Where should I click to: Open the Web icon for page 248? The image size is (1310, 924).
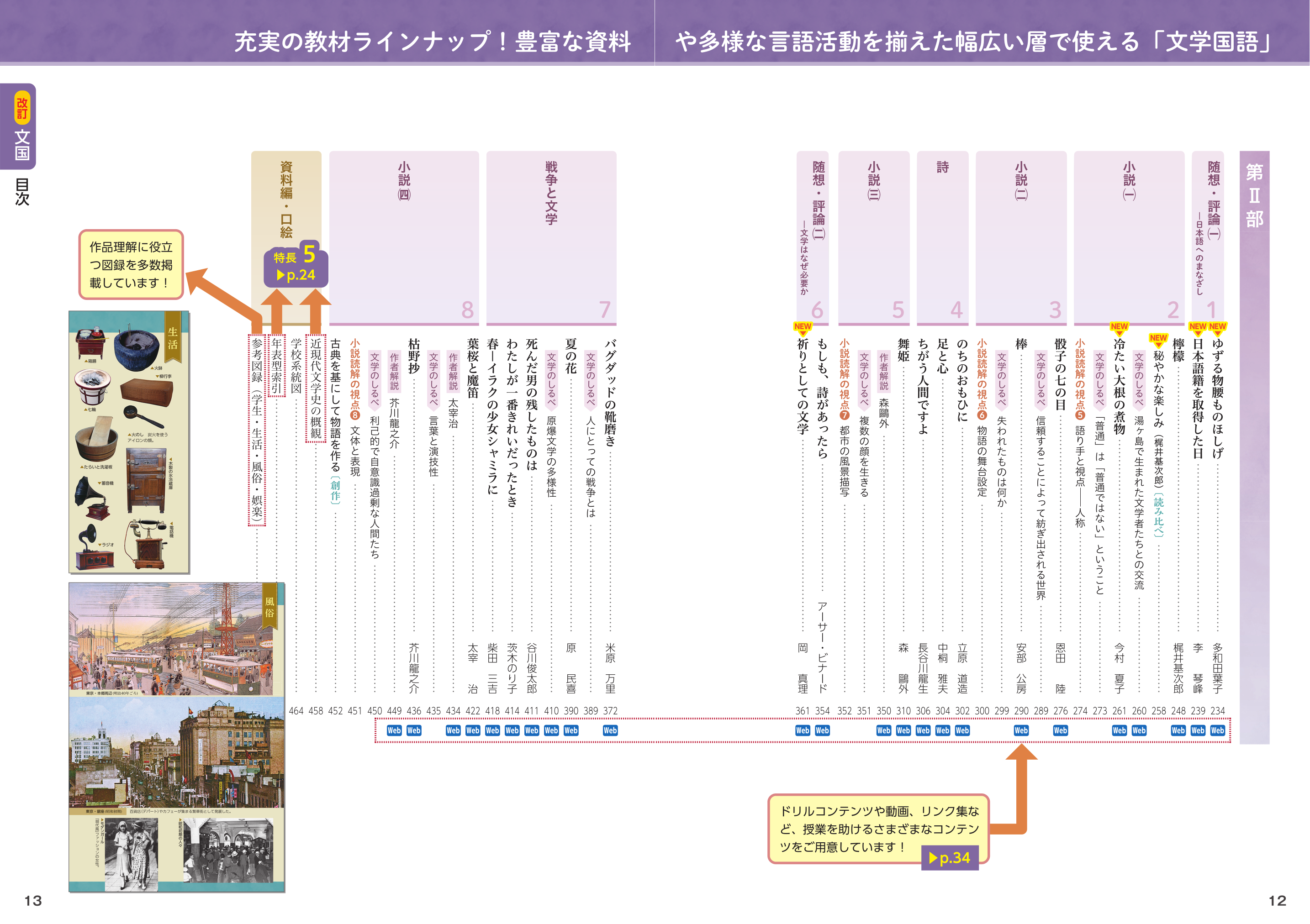point(1178,730)
